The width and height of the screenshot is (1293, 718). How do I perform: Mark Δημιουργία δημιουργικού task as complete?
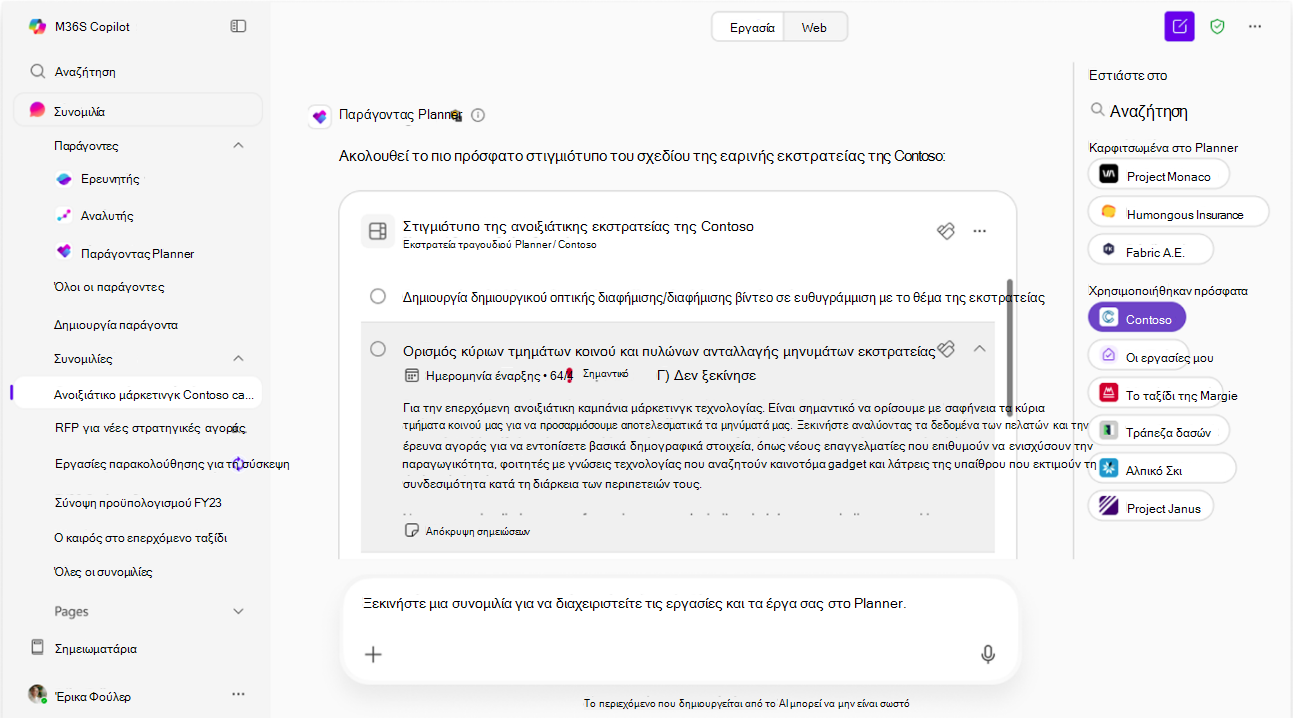(x=378, y=296)
